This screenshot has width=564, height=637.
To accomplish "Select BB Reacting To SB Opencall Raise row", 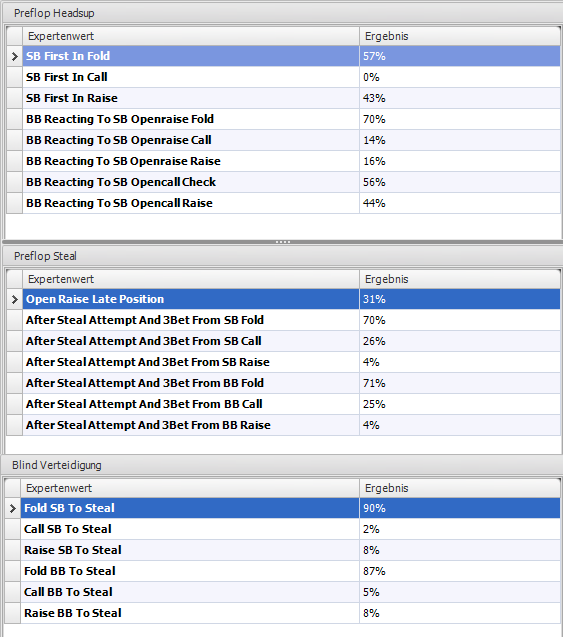I will 291,203.
